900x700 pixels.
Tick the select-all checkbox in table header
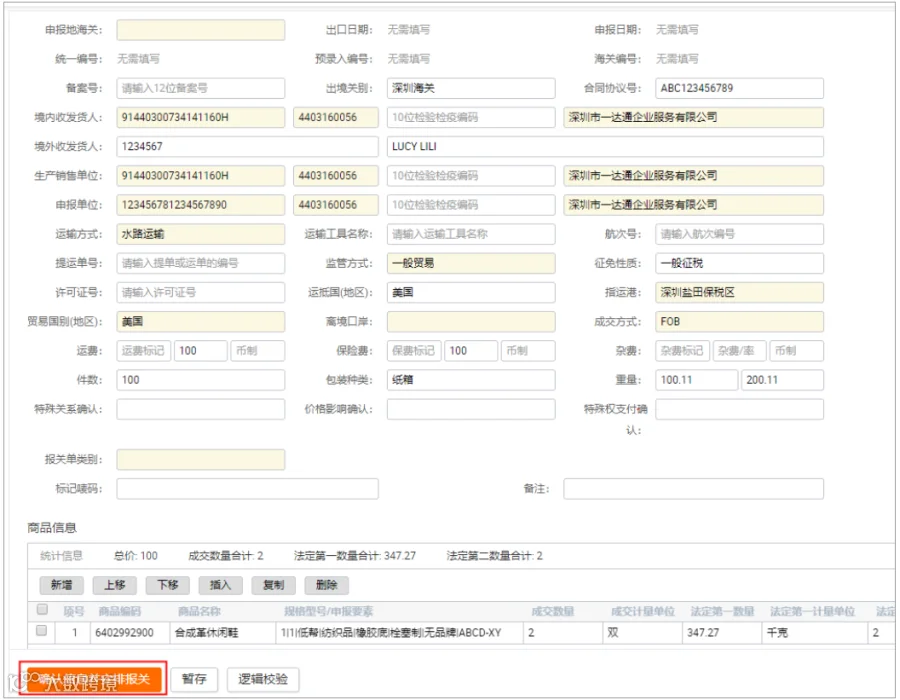(42, 609)
